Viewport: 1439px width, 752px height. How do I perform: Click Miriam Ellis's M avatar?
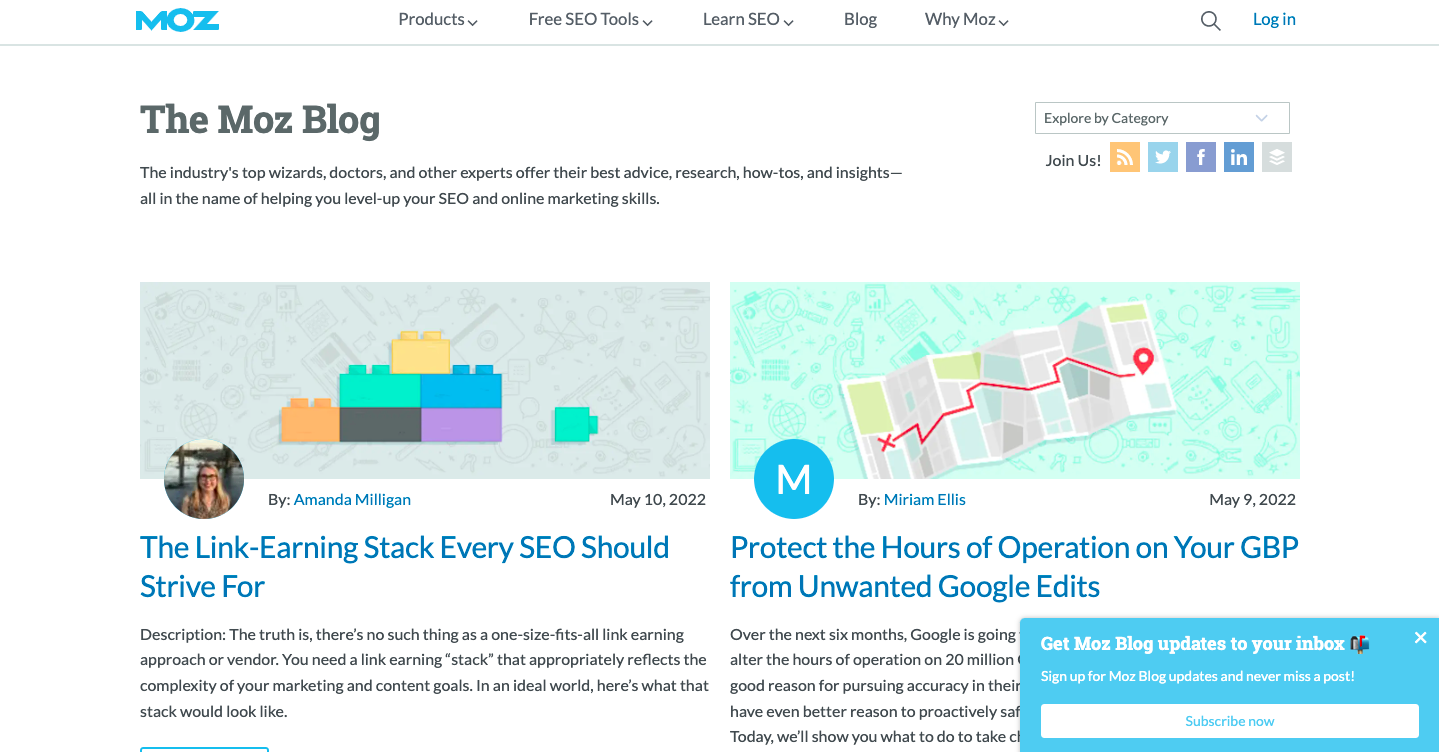(x=794, y=479)
